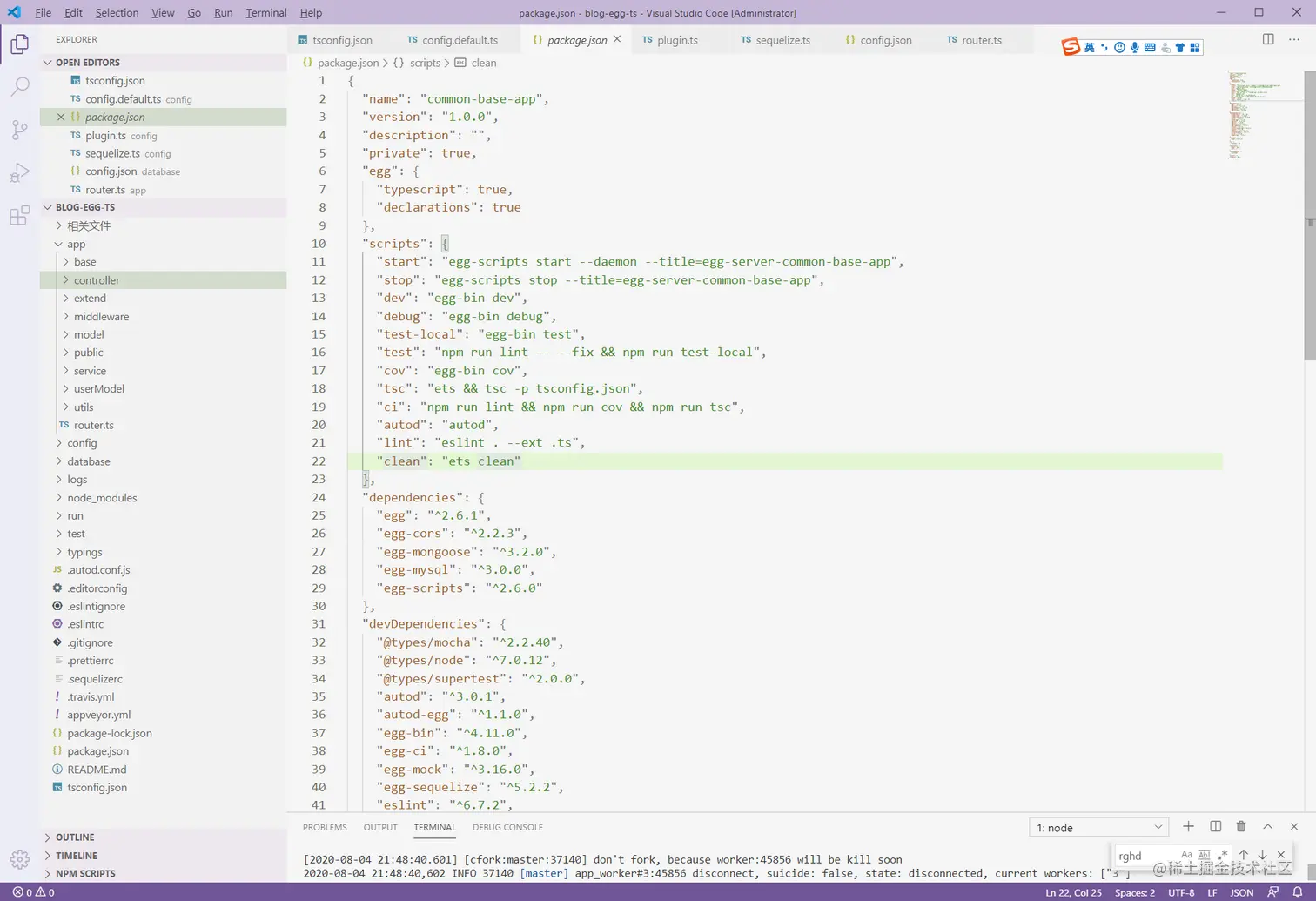Open the Extensions view
This screenshot has height=901, width=1316.
click(19, 216)
